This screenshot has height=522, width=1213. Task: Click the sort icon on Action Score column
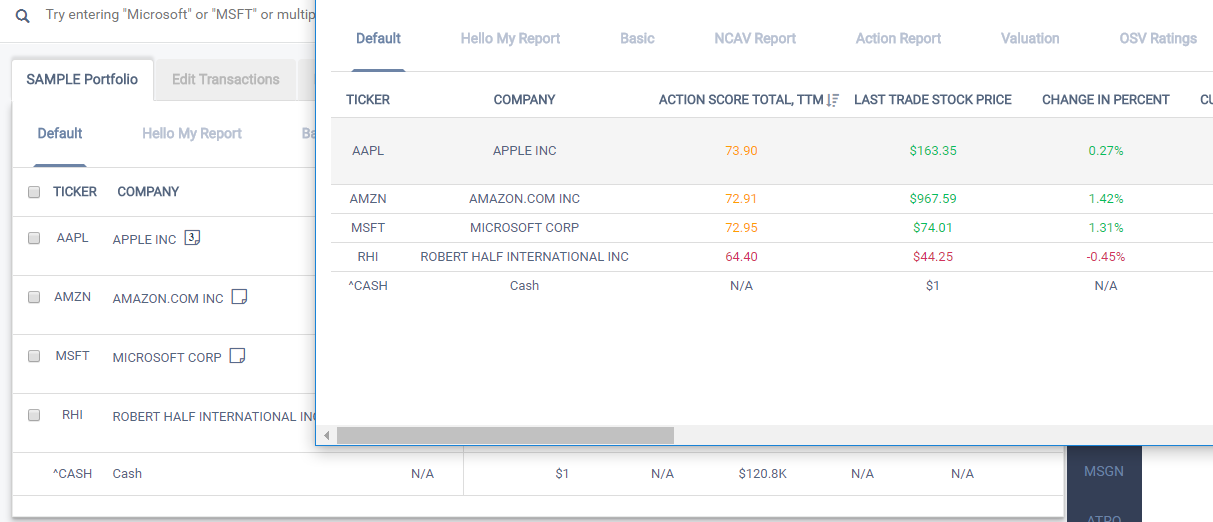tap(833, 100)
